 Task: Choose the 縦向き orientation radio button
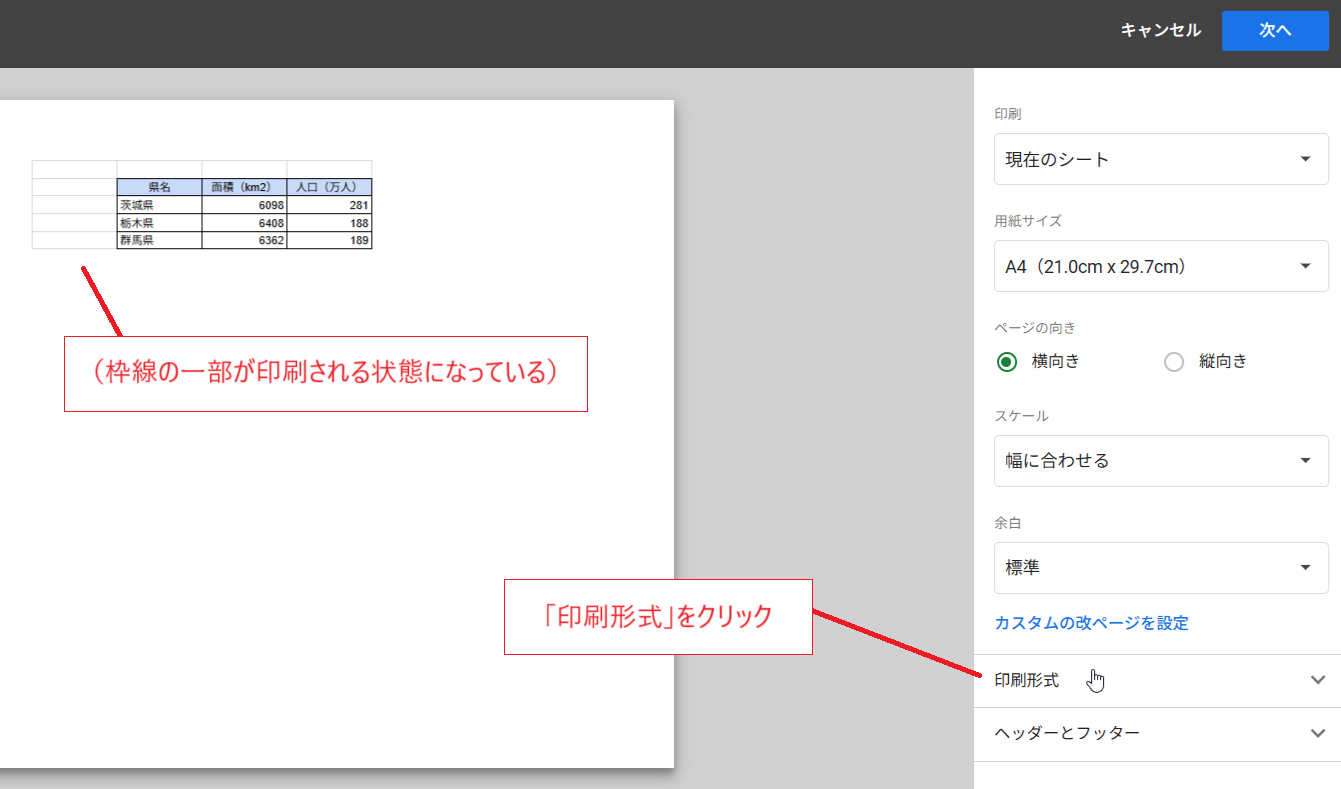[x=1174, y=362]
